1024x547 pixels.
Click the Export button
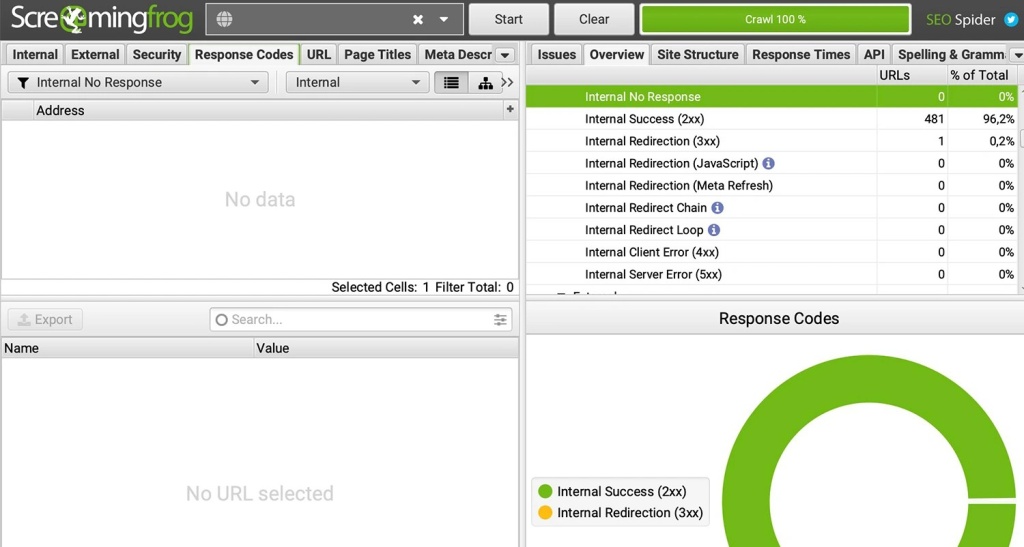tap(45, 319)
